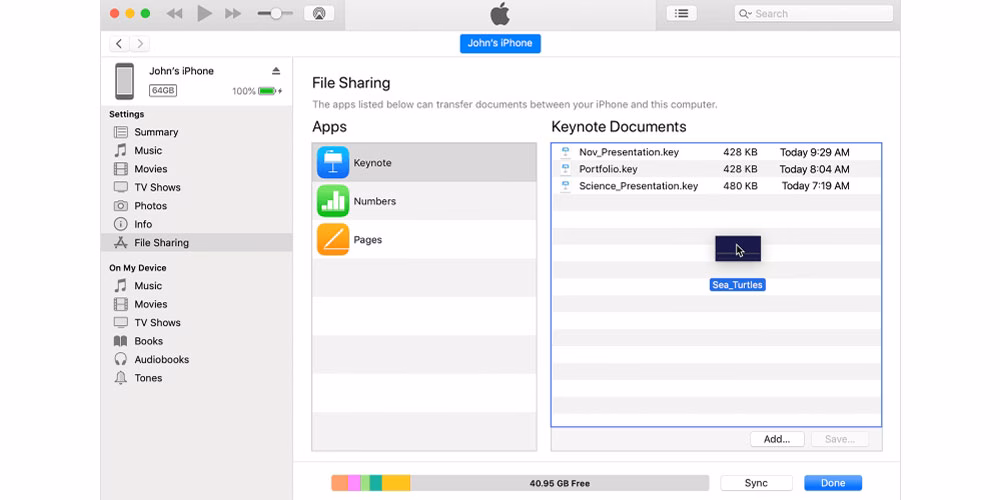Select the Keynote app icon
1000x500 pixels.
click(333, 163)
